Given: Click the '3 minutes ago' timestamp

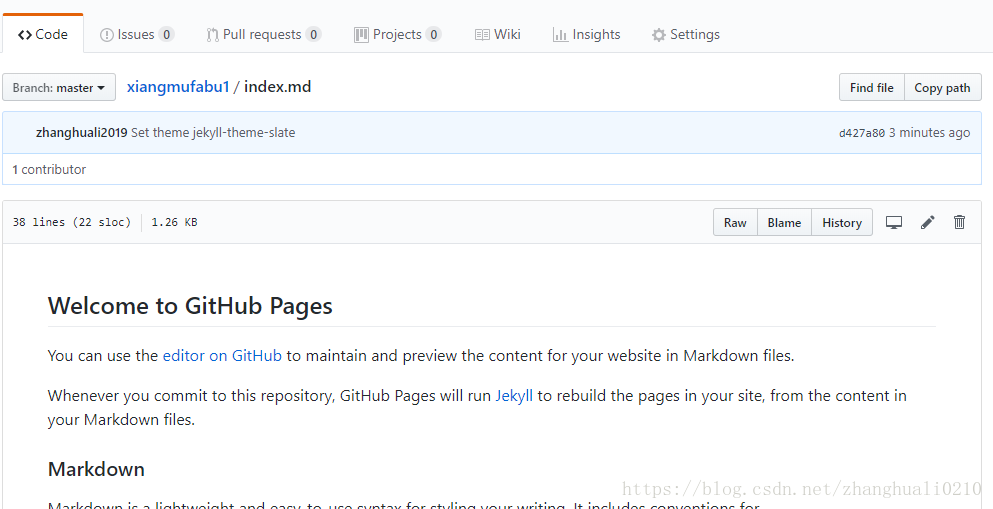Looking at the screenshot, I should point(929,133).
